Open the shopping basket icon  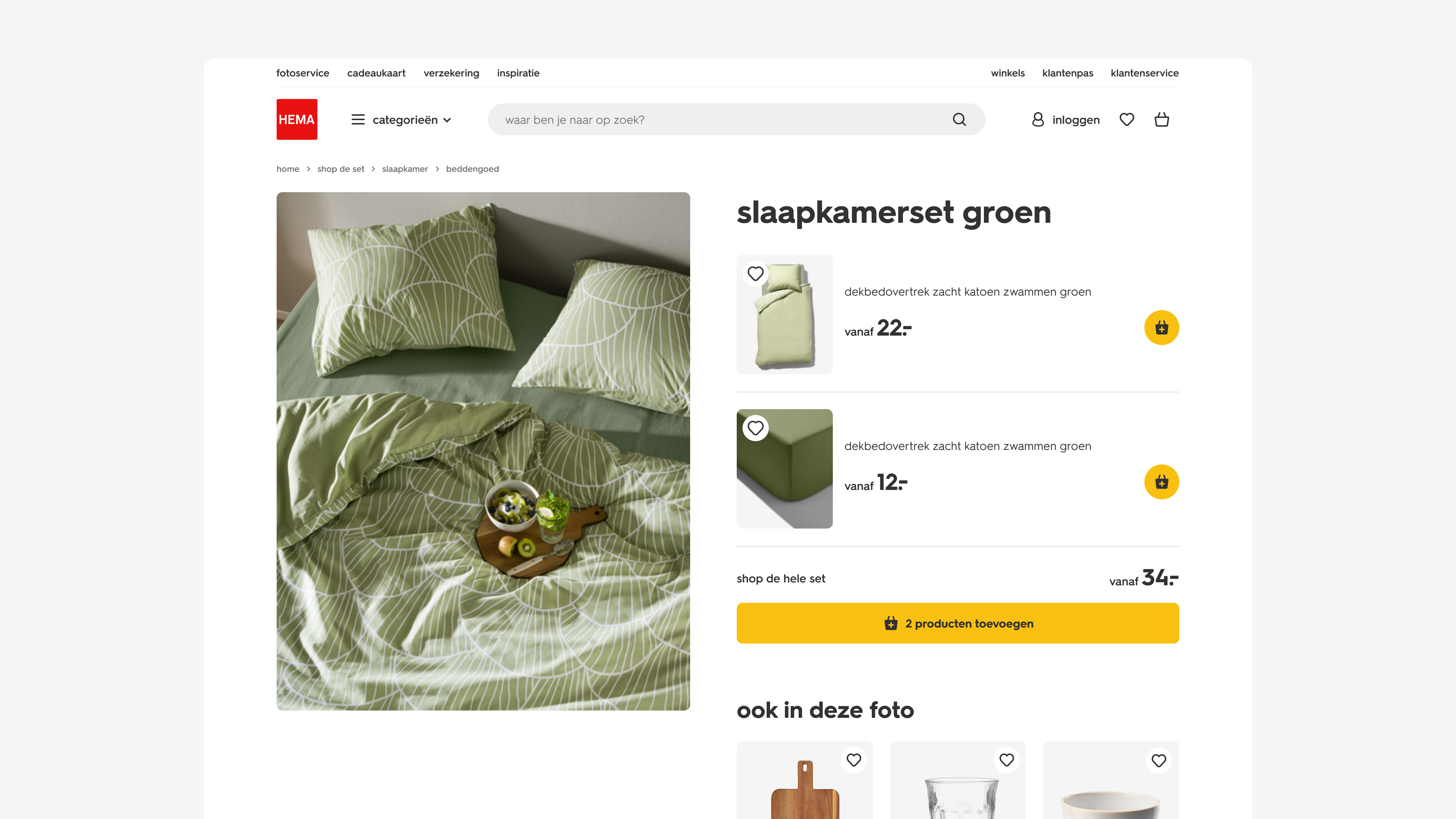pos(1162,119)
